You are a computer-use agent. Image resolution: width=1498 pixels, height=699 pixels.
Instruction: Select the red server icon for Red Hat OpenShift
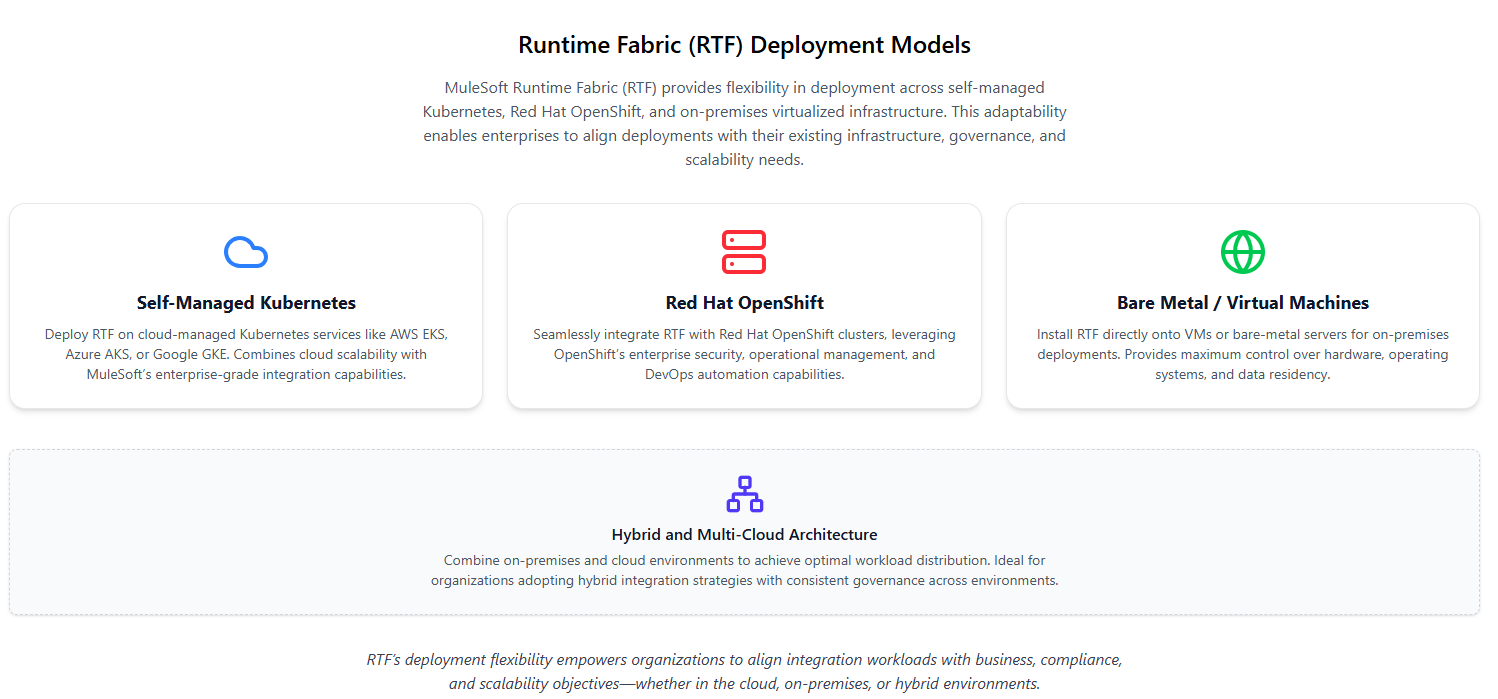tap(744, 252)
